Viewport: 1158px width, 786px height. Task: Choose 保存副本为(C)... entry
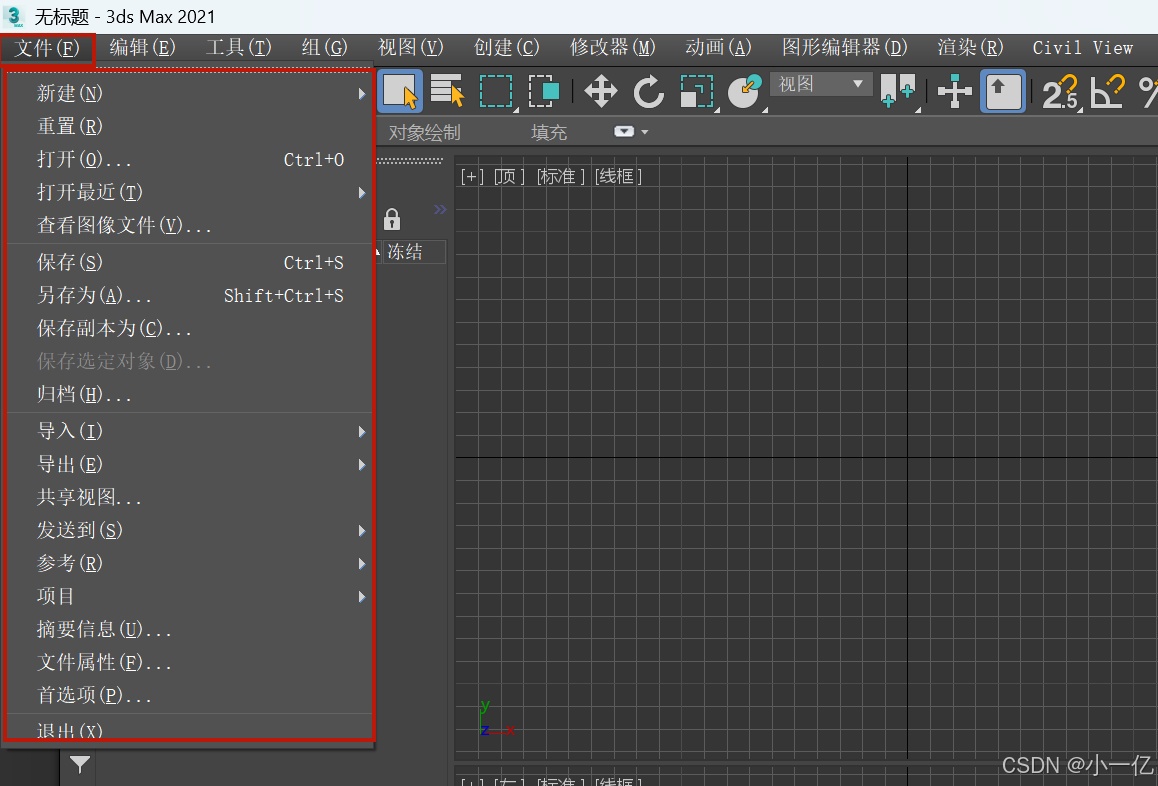coord(189,328)
